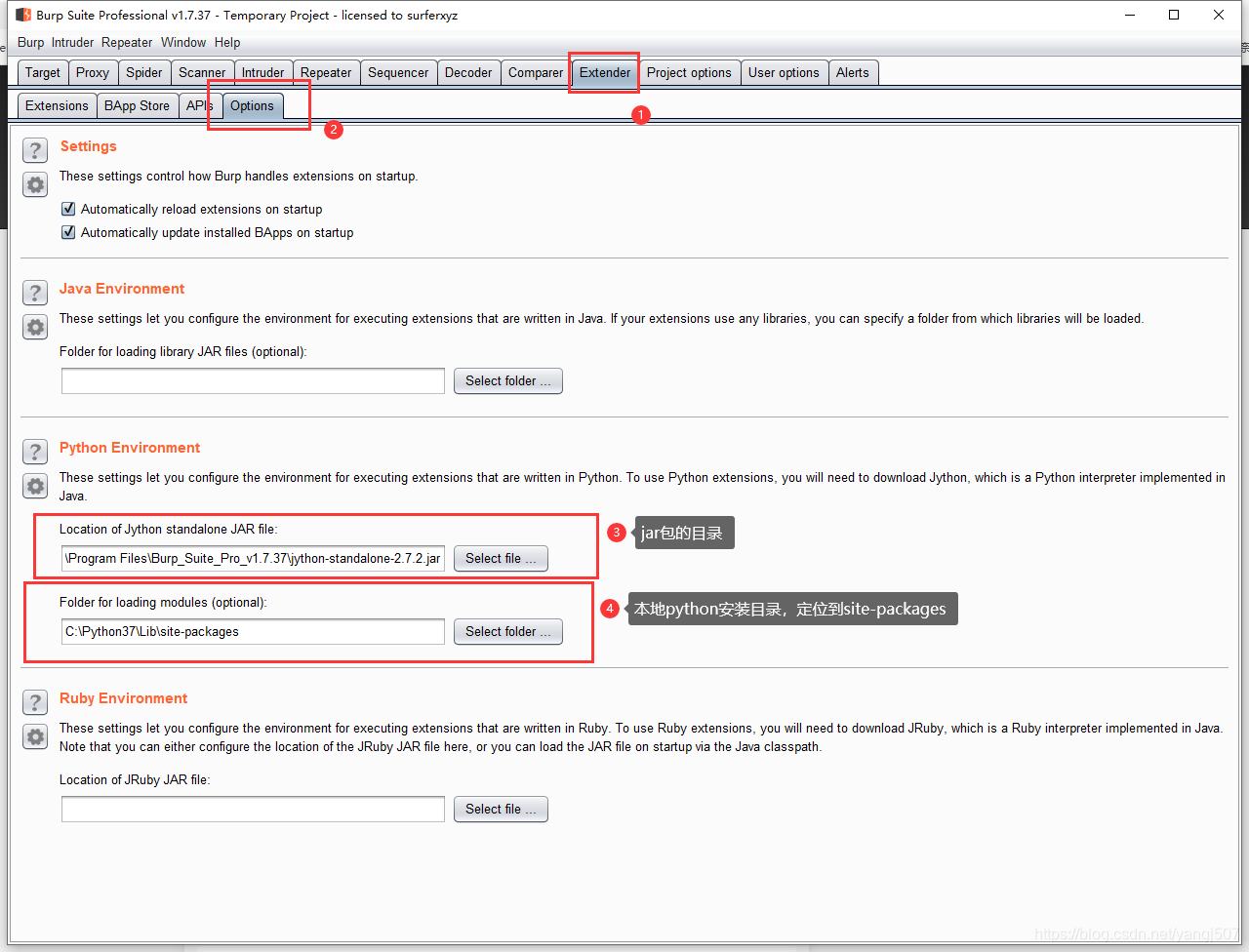Minimize the Burp Suite window
This screenshot has height=952, width=1249.
point(1130,15)
